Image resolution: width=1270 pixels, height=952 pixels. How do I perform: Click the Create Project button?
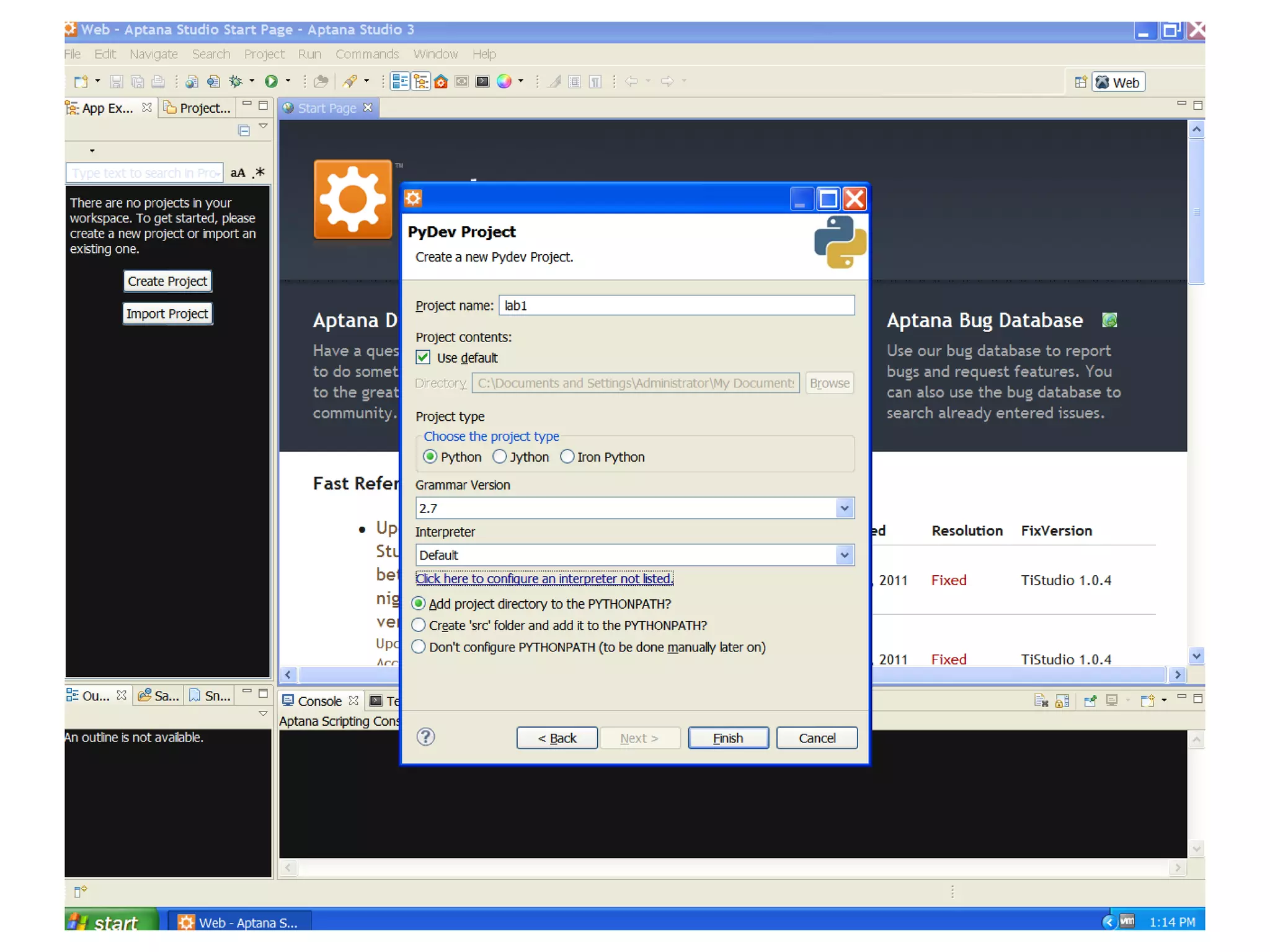[x=167, y=281]
